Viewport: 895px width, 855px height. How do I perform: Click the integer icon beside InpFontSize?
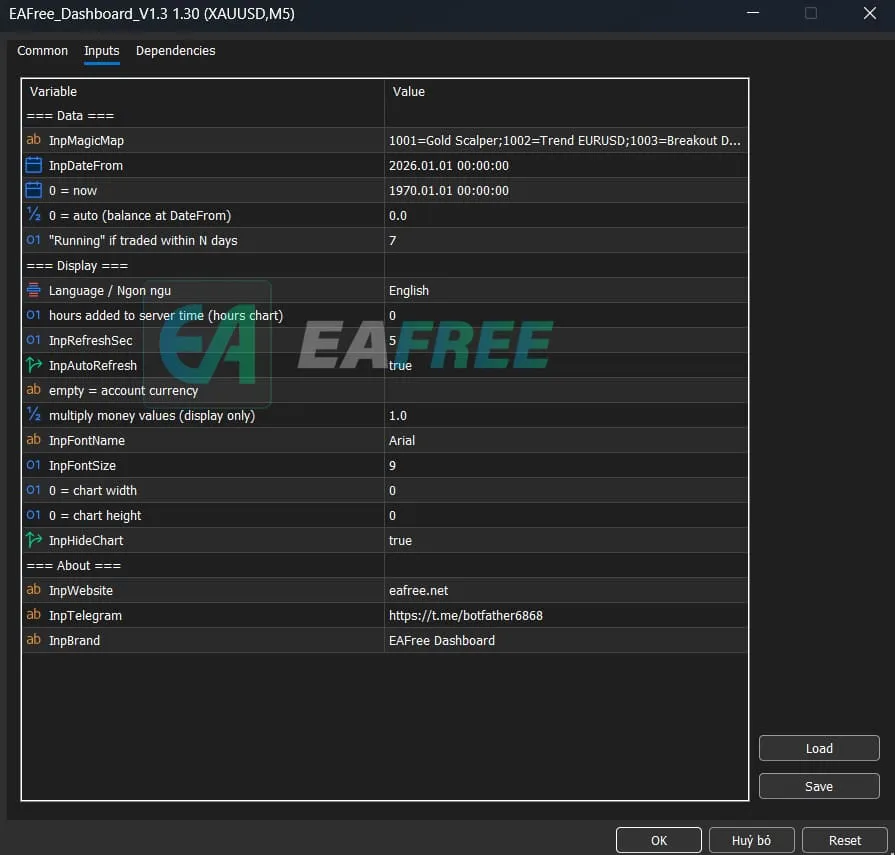point(34,465)
